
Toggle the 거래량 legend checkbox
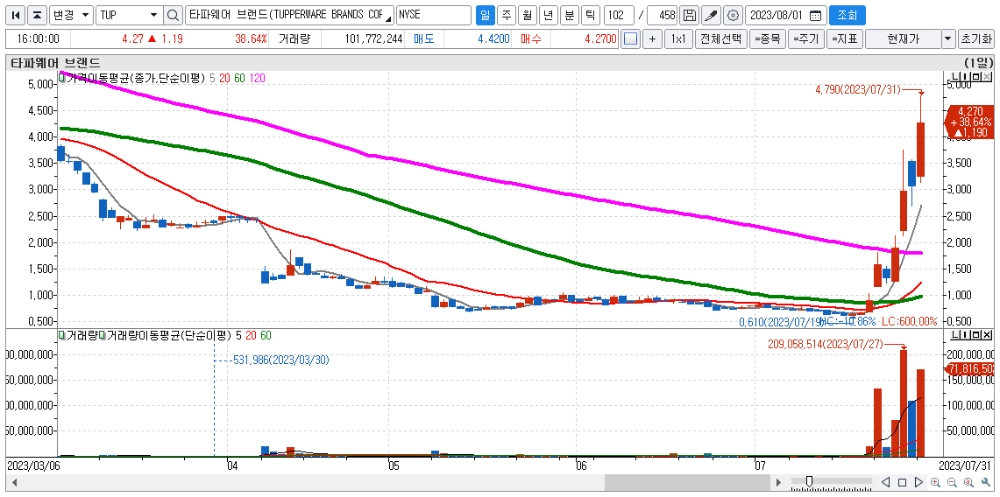[x=62, y=335]
